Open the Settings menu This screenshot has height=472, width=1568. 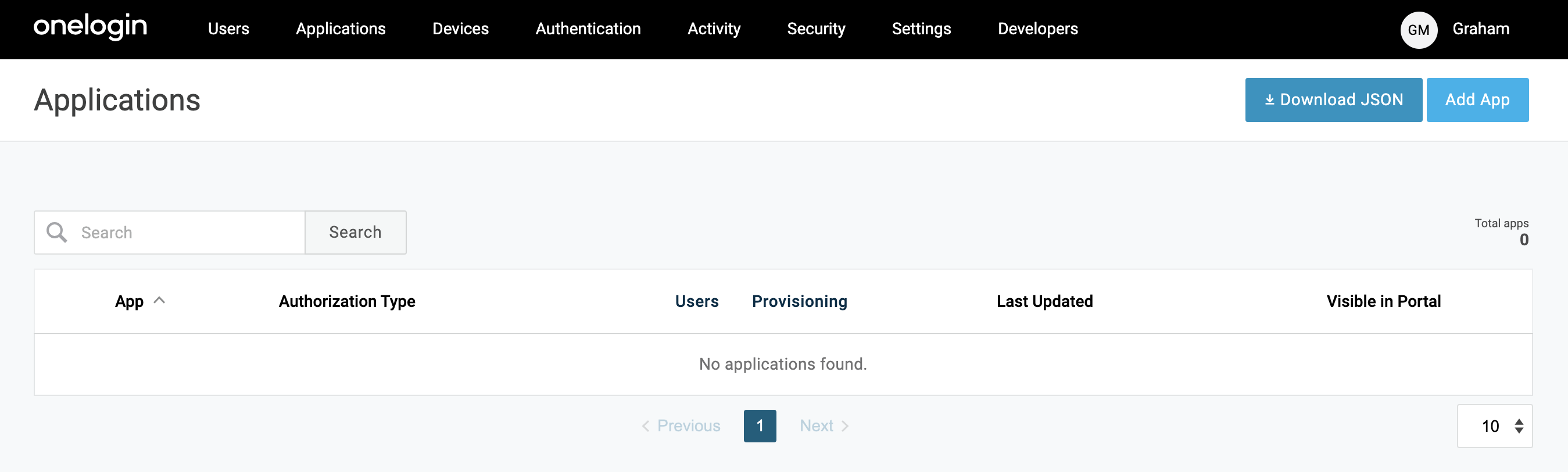point(921,28)
